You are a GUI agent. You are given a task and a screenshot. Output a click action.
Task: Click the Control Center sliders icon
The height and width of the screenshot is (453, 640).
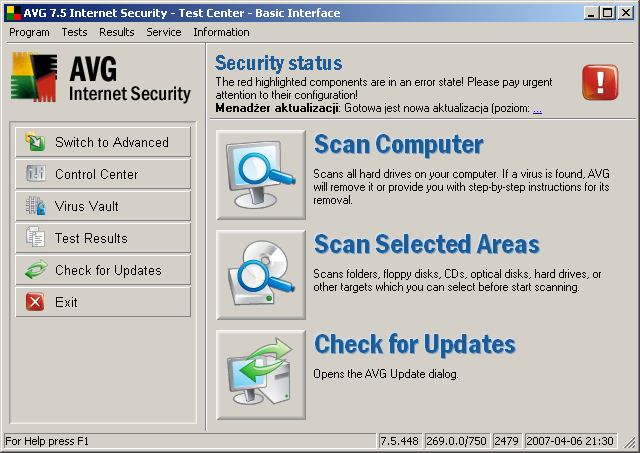pyautogui.click(x=36, y=173)
